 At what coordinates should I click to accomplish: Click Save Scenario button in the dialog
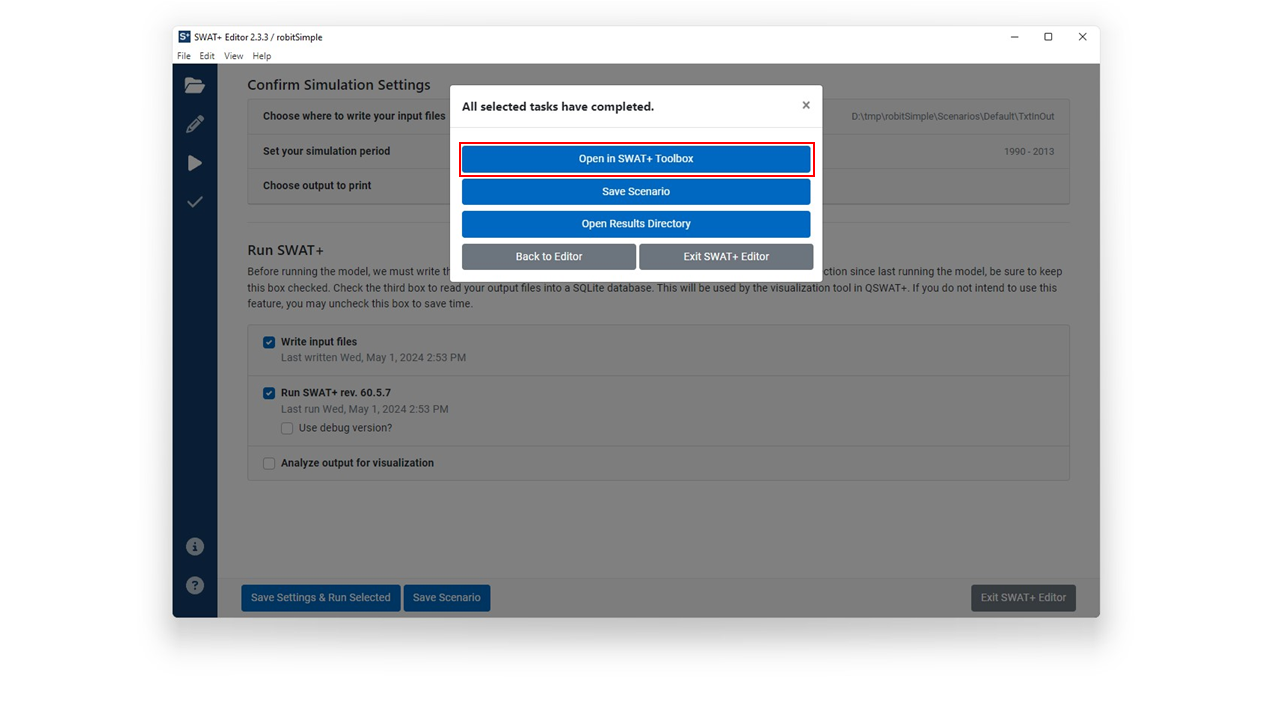636,191
